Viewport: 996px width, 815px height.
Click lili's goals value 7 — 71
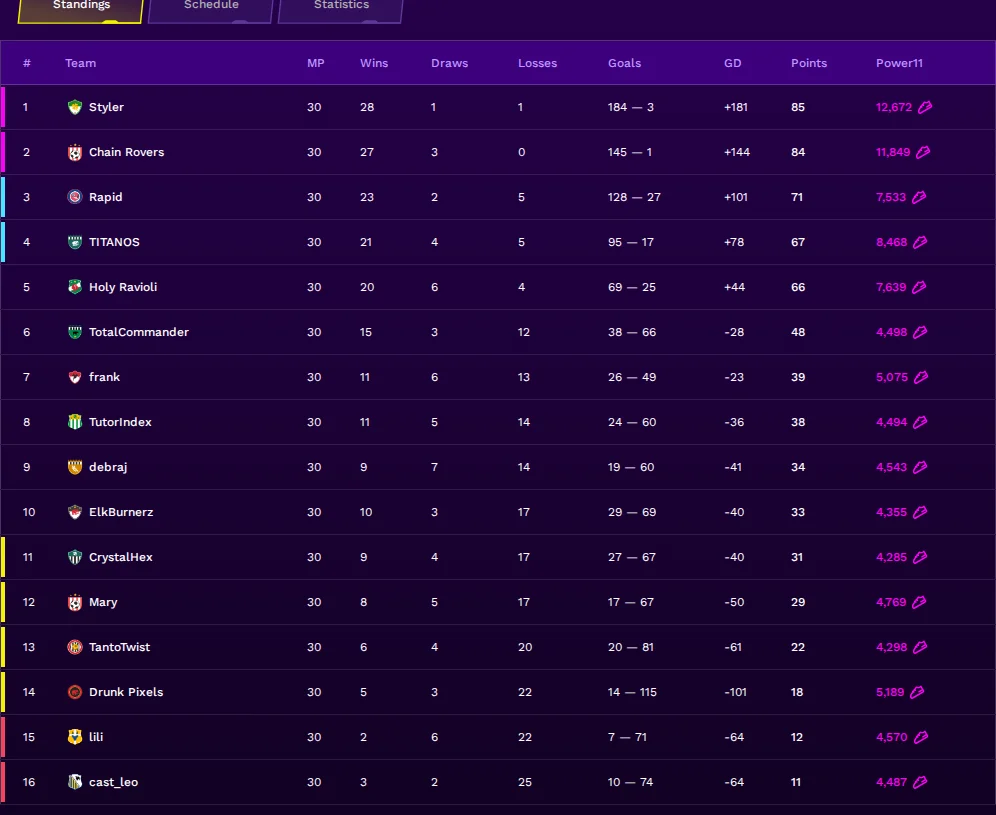click(x=627, y=737)
